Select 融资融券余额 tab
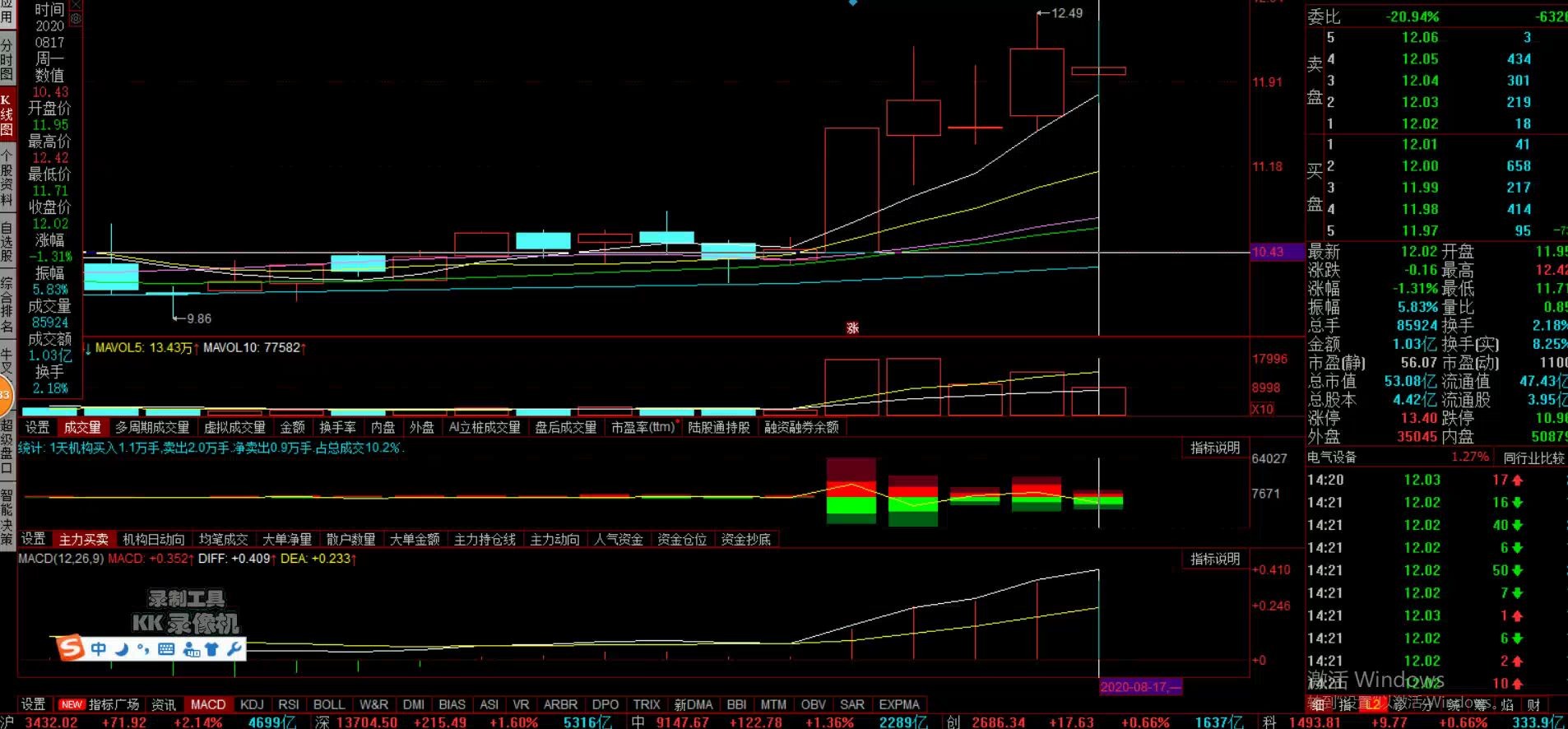This screenshot has width=1568, height=729. pos(801,427)
